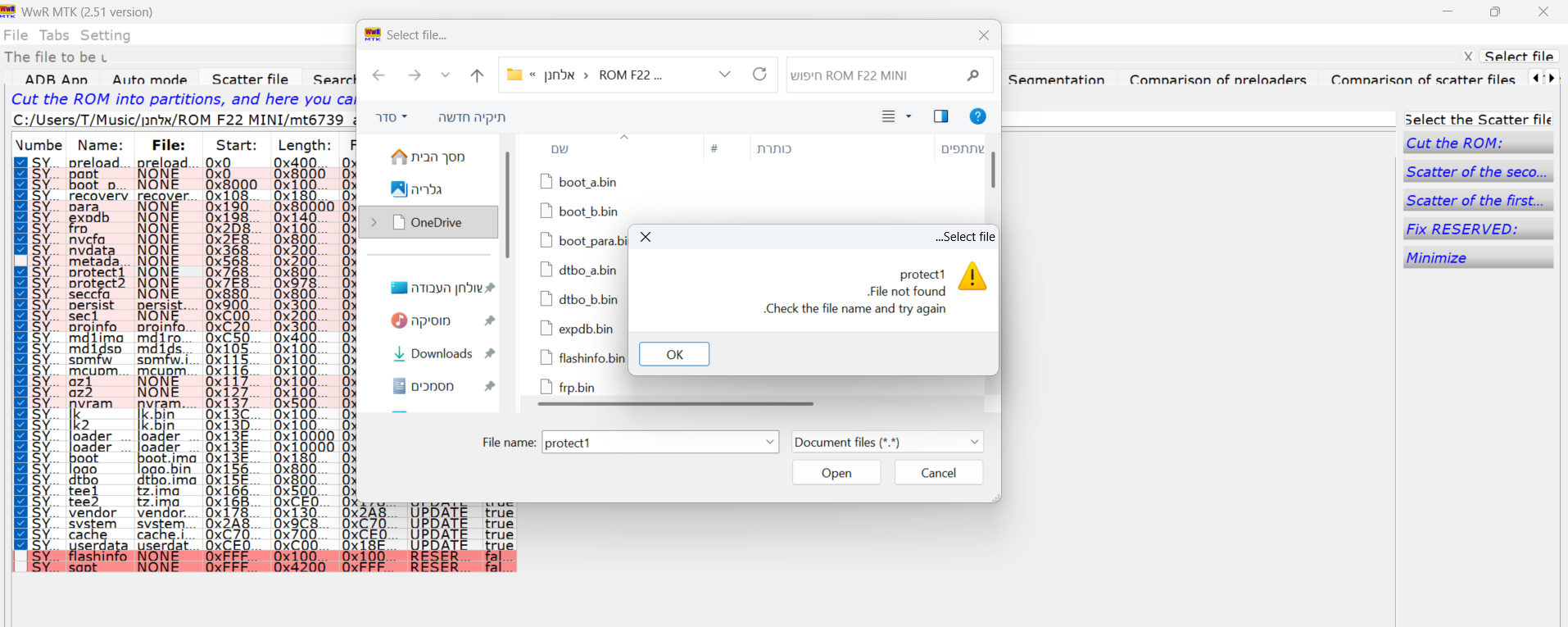Enable the flashinfo partition checkbox
Screen dimensions: 1568x627
[20, 557]
